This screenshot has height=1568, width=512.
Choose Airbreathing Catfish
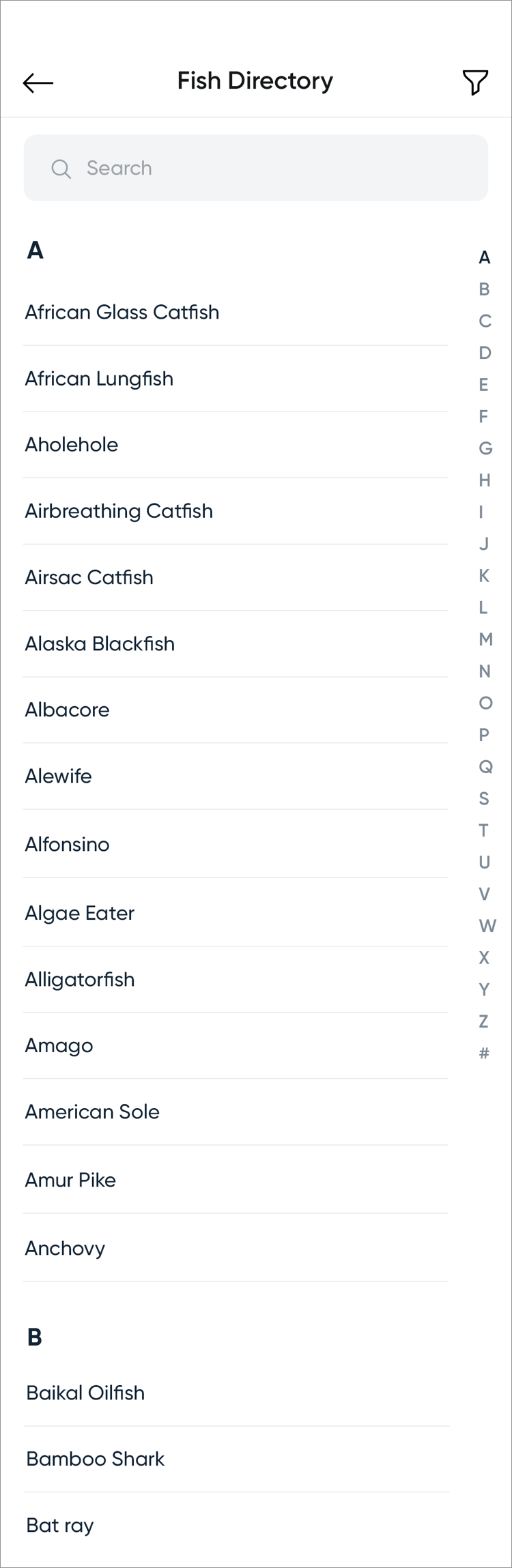pos(119,511)
